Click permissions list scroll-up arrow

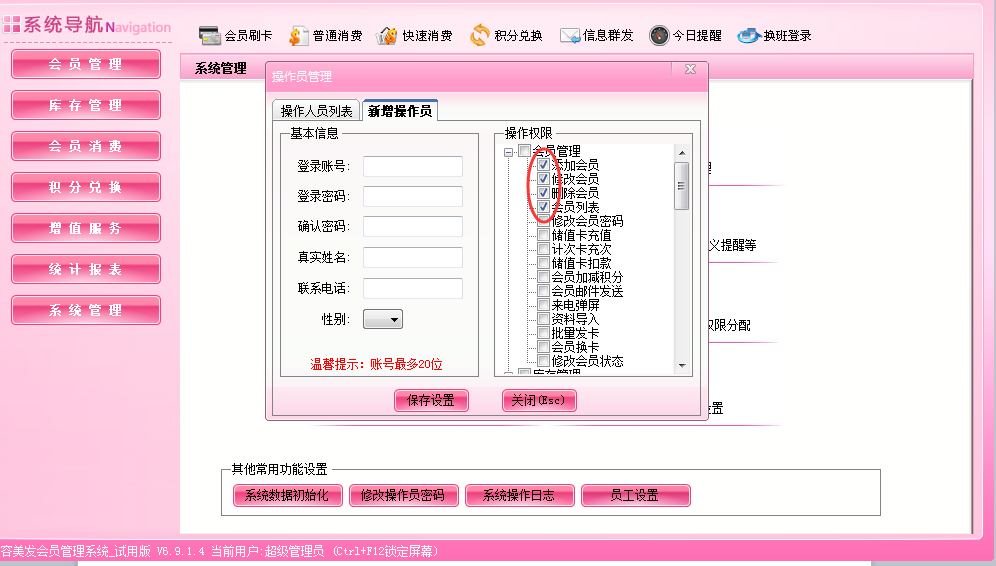point(682,152)
